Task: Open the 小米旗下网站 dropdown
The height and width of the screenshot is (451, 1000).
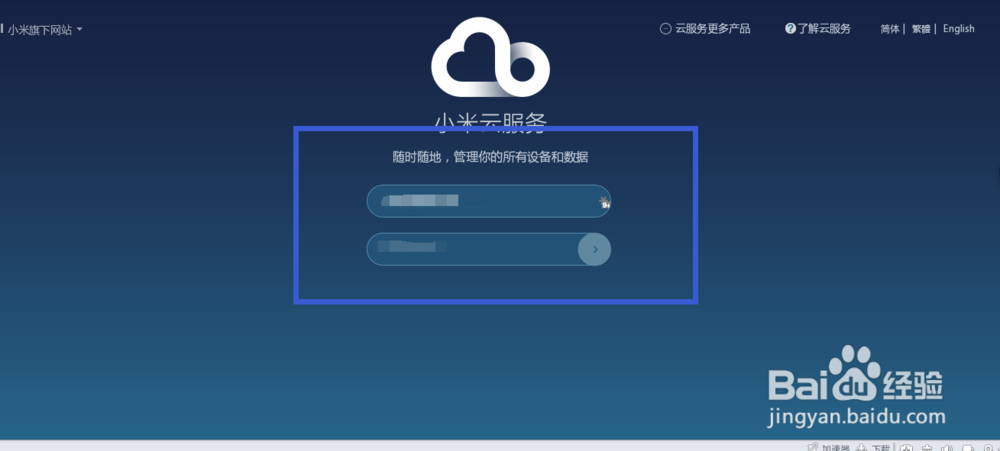Action: 45,30
